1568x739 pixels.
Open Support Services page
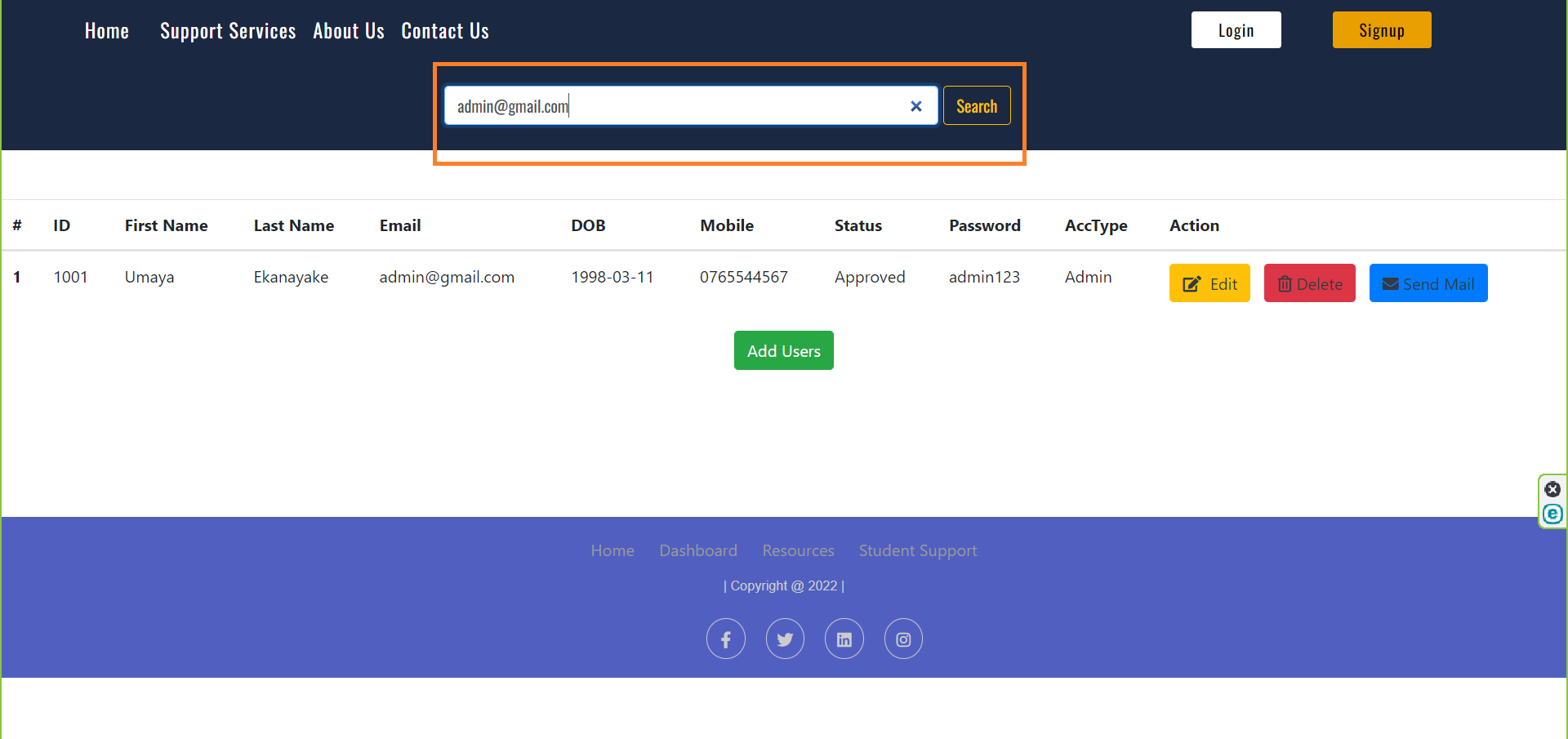(228, 31)
